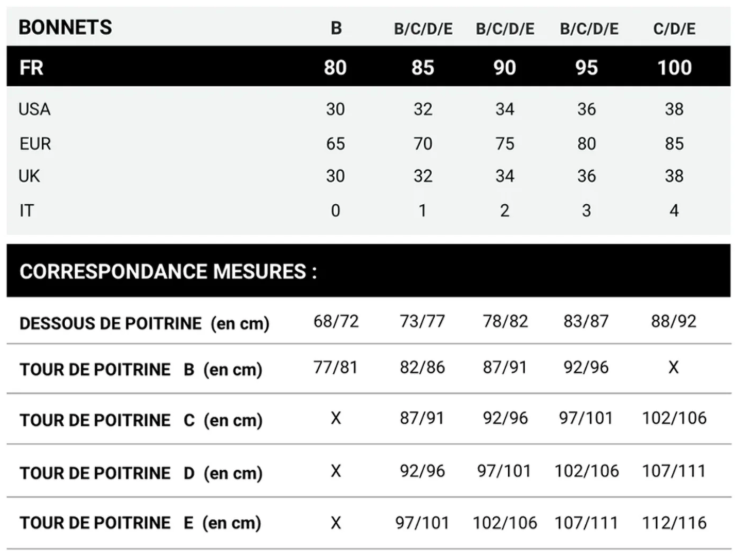Click TOUR DE POITRINE B row label
Screen dimensions: 738x554
[x=140, y=369]
